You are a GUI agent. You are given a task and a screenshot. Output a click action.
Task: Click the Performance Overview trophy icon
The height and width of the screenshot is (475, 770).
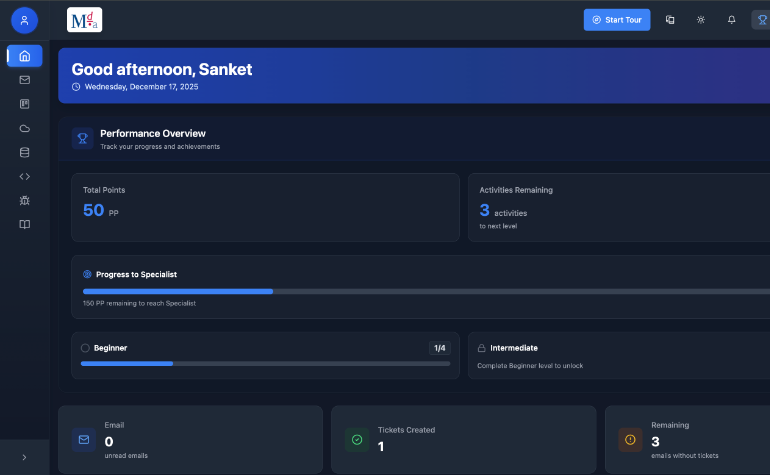82,139
